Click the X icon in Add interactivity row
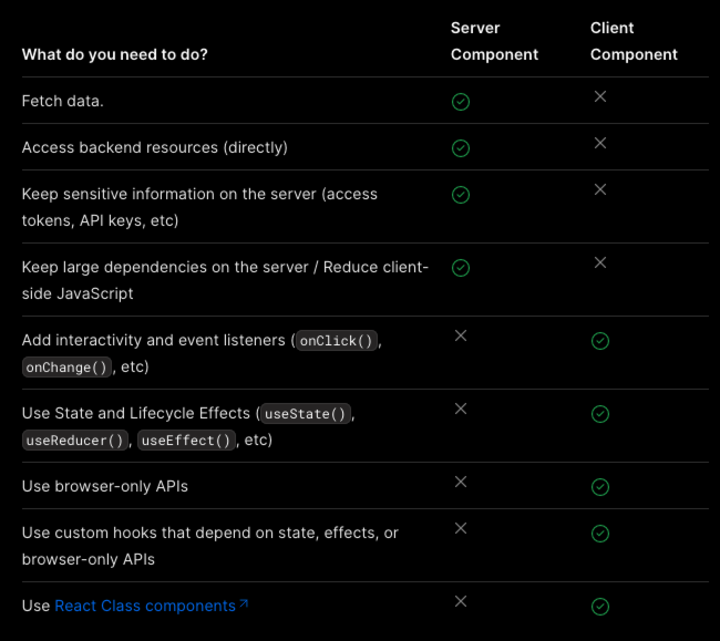Screen dimensions: 720x641 click(461, 336)
